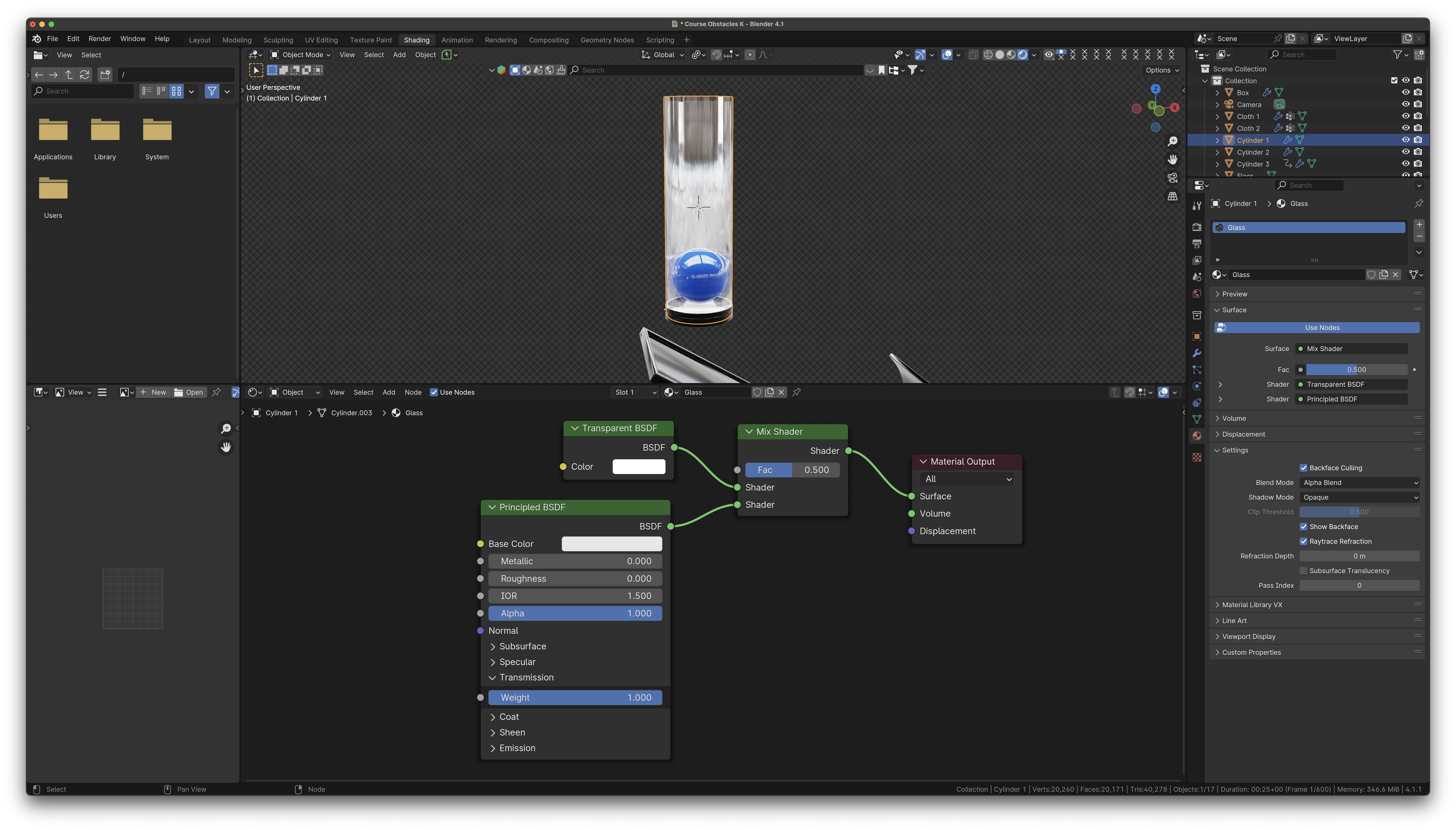Expand Cylinder 1 in outliner
1456x830 pixels.
1217,140
